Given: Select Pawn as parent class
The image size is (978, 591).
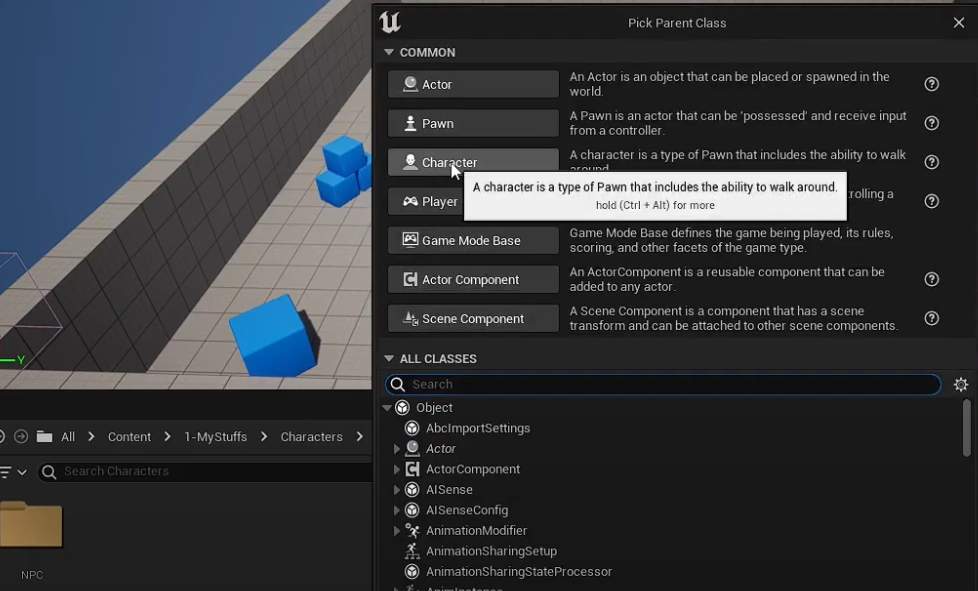Looking at the screenshot, I should 473,123.
